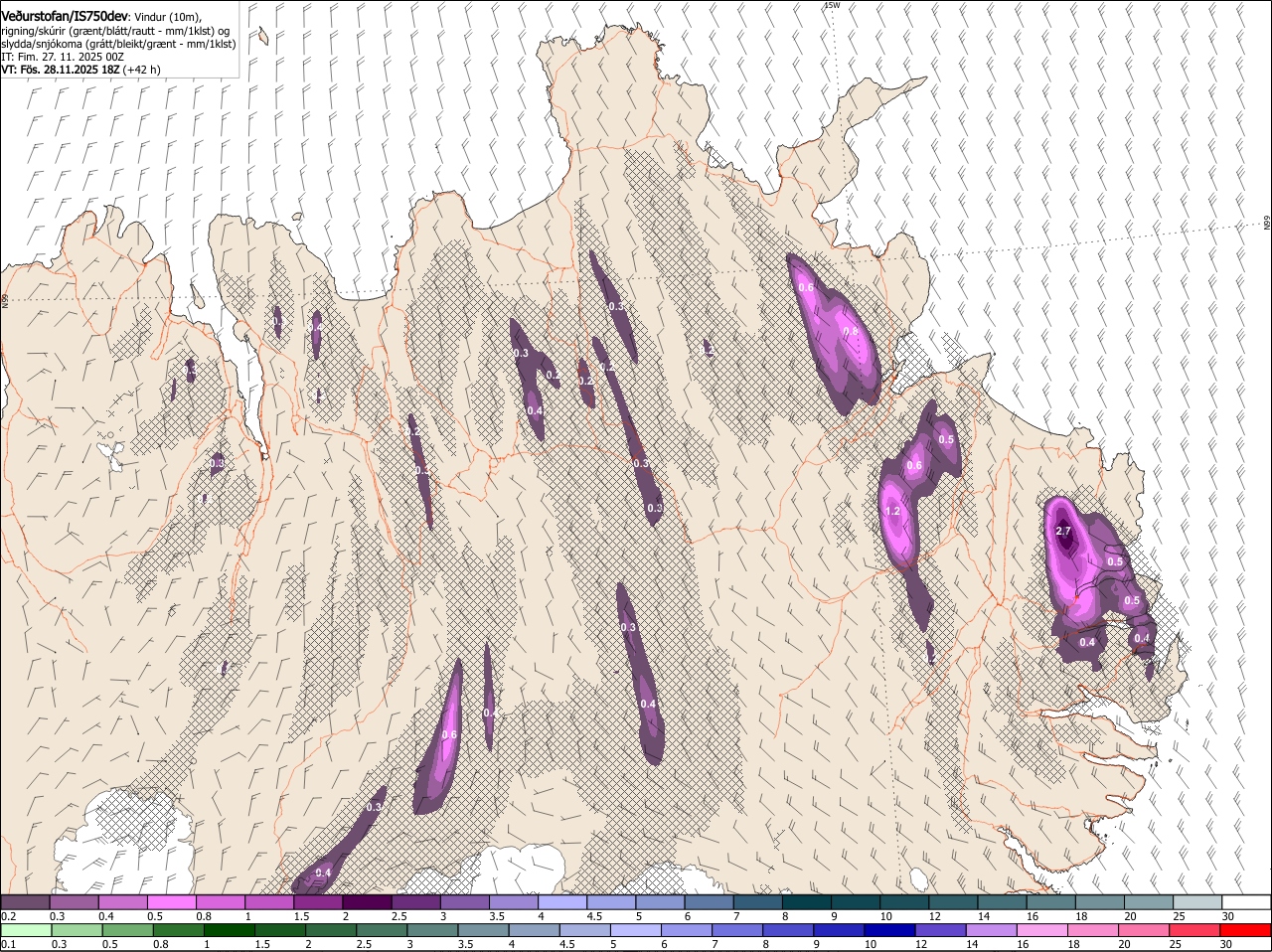Click the 30 label ending top legend

[x=1228, y=916]
